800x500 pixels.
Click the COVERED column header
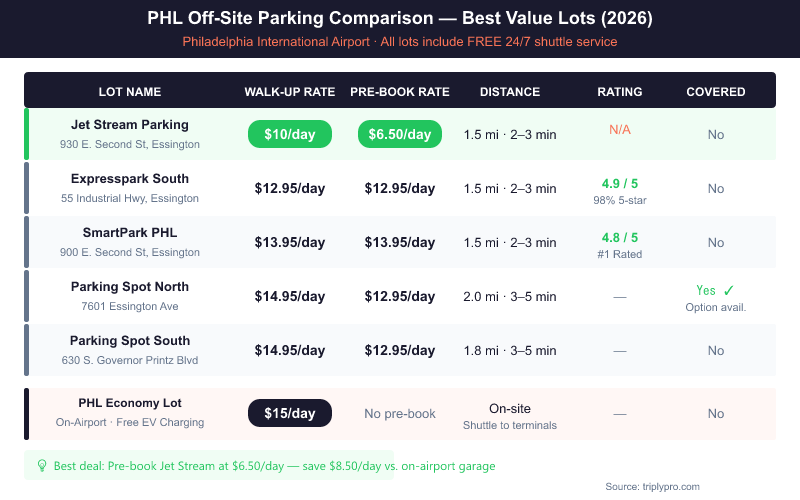click(x=716, y=92)
